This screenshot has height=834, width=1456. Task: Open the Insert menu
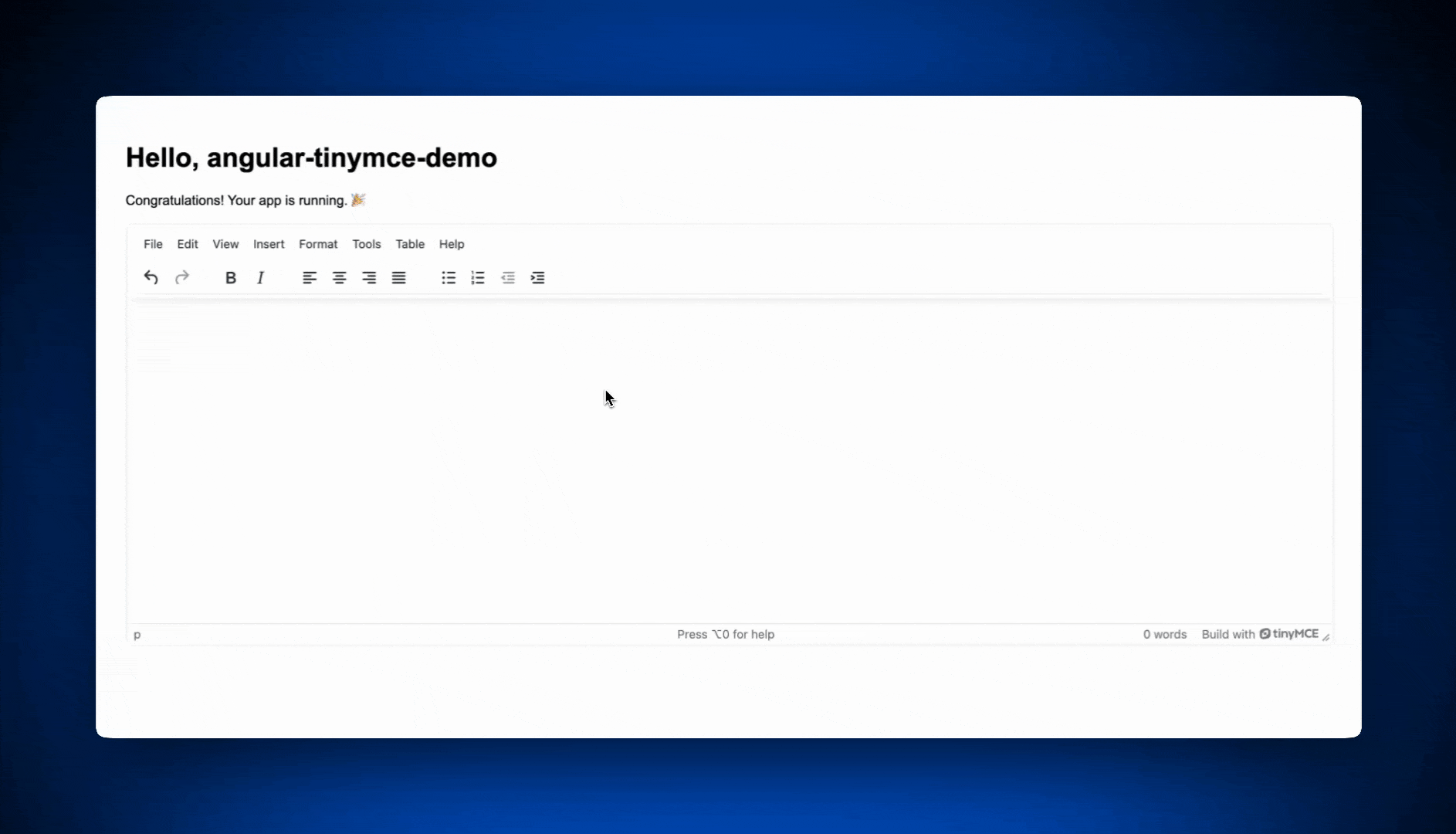(269, 244)
